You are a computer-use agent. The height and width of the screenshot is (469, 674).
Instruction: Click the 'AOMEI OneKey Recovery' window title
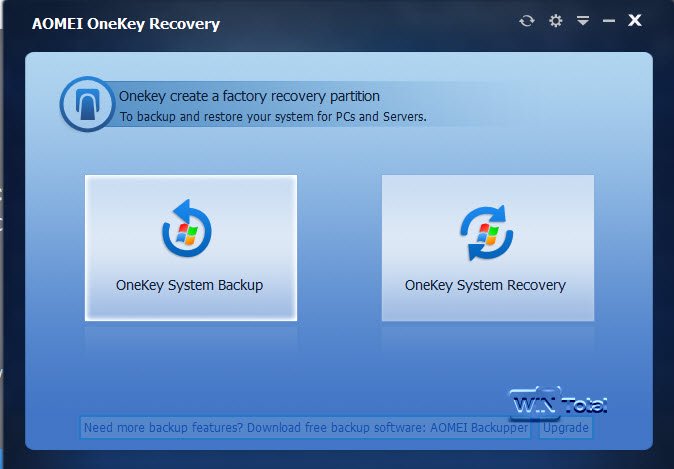click(126, 24)
